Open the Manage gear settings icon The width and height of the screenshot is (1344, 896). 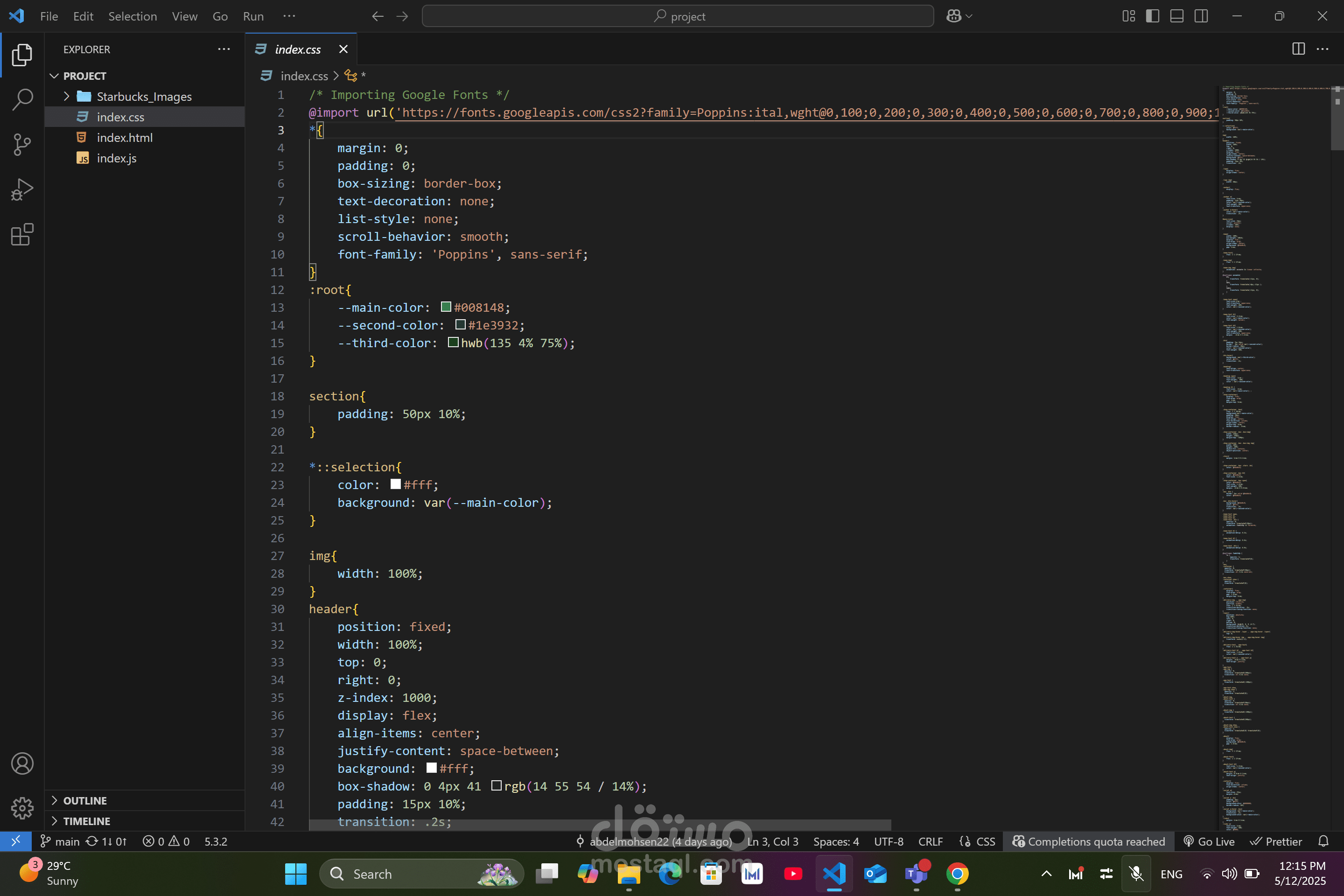click(22, 807)
